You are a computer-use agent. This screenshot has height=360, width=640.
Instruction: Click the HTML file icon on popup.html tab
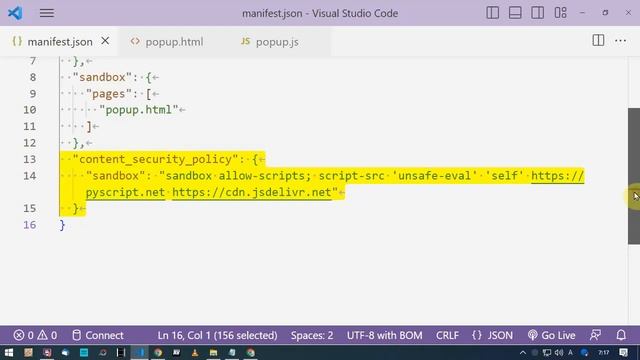click(135, 41)
